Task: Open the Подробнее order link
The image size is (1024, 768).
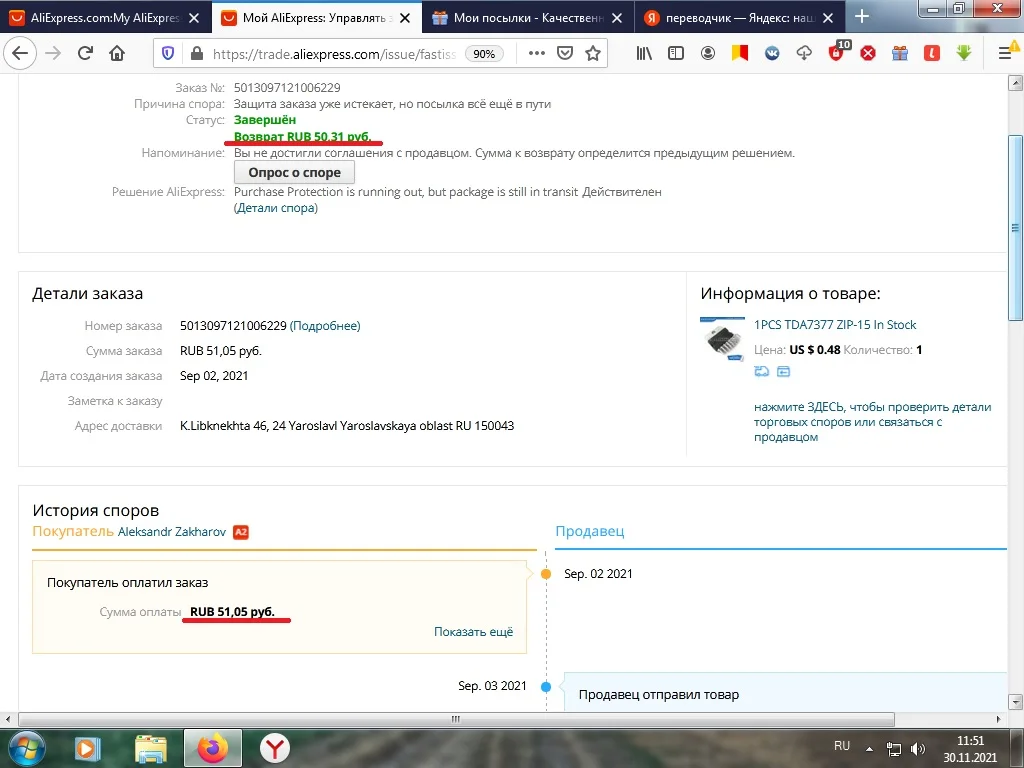Action: coord(325,326)
